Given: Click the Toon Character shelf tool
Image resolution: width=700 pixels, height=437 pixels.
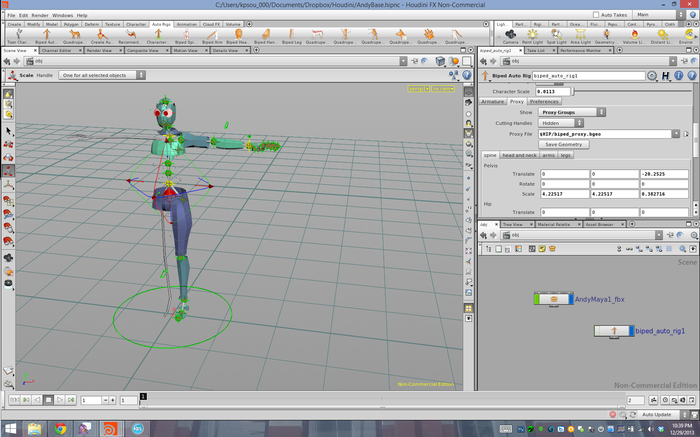Looking at the screenshot, I should pyautogui.click(x=19, y=36).
